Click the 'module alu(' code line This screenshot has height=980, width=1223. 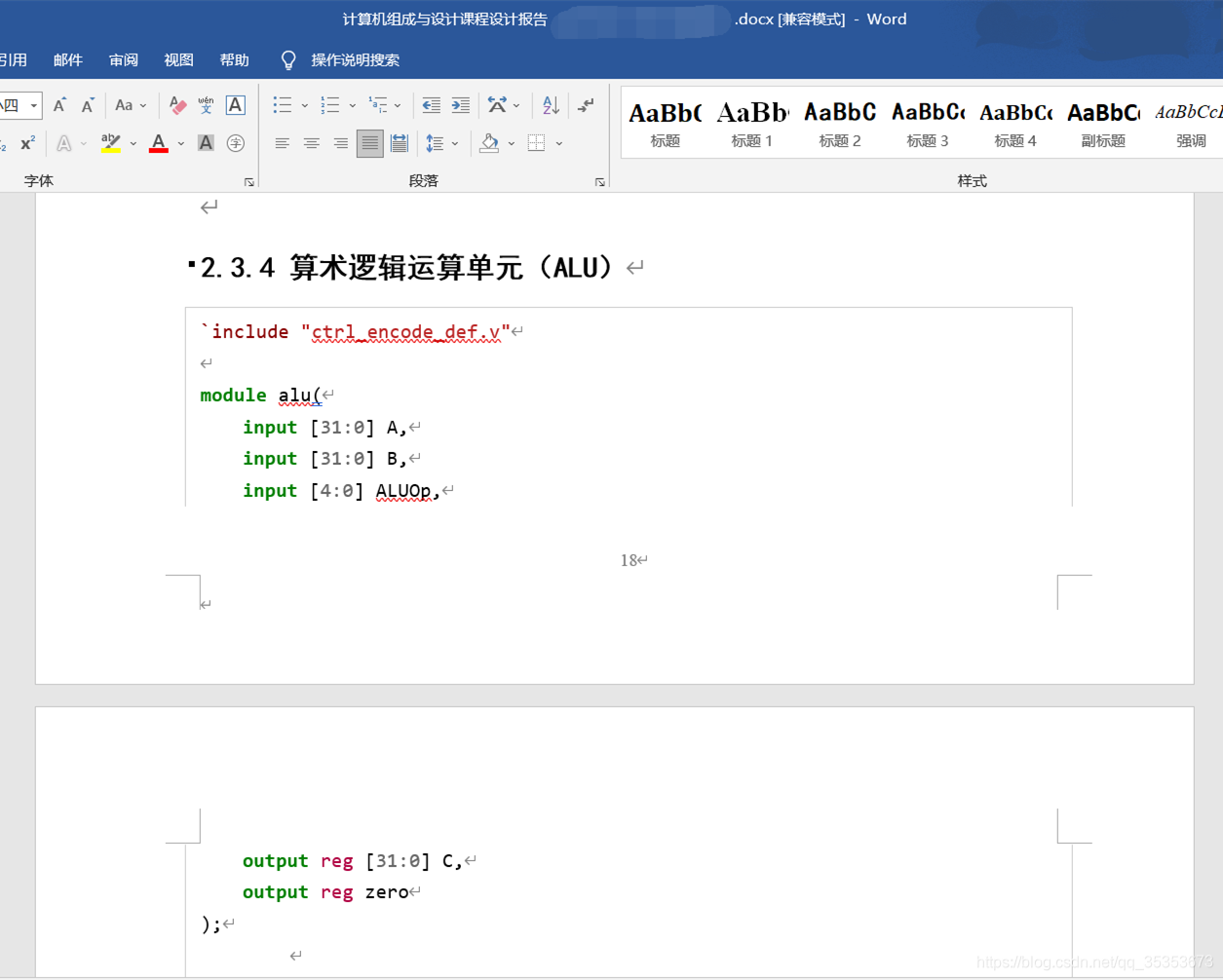point(261,396)
